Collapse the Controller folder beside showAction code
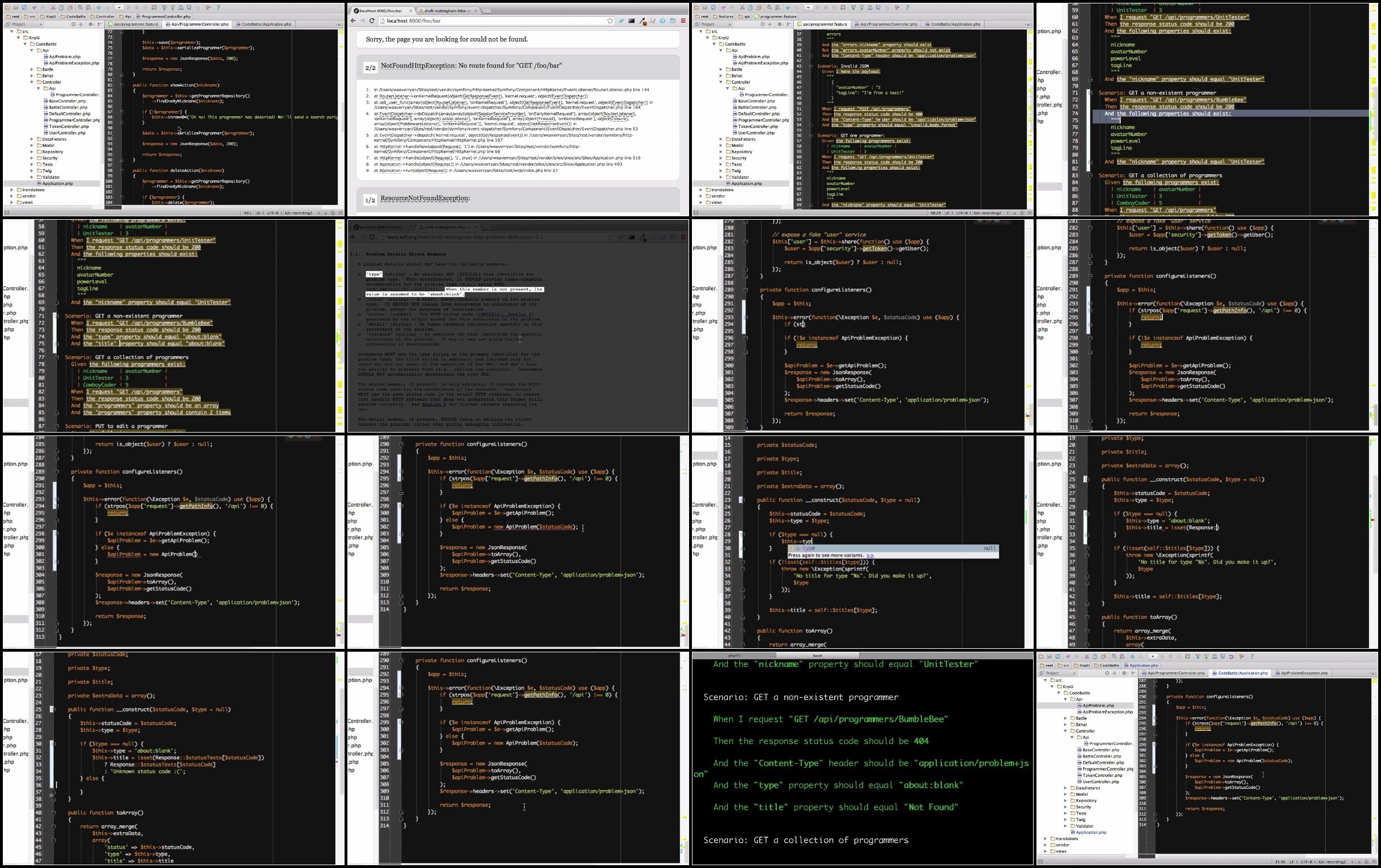The width and height of the screenshot is (1381, 868). pyautogui.click(x=32, y=82)
